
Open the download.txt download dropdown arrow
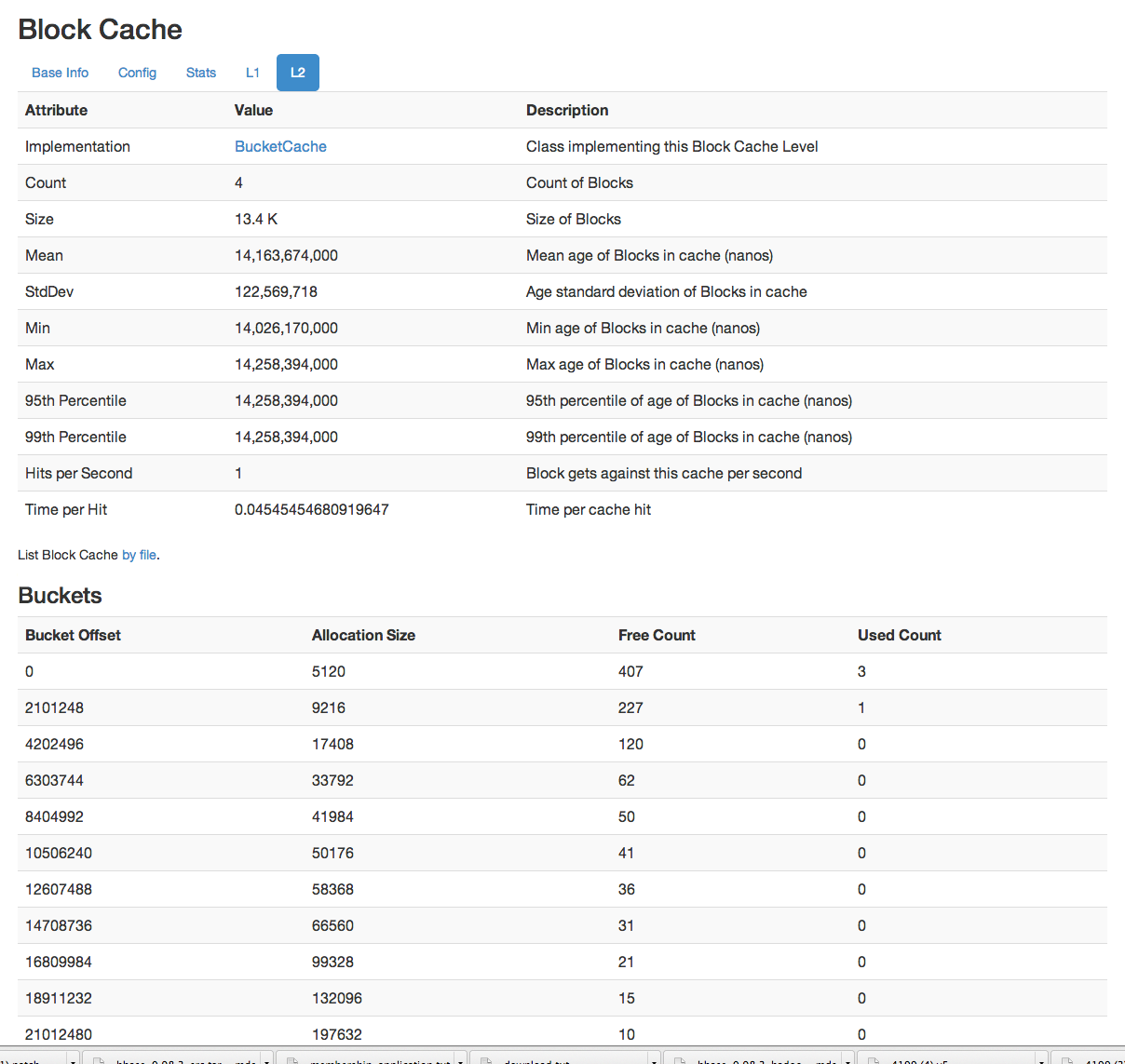coord(654,1060)
